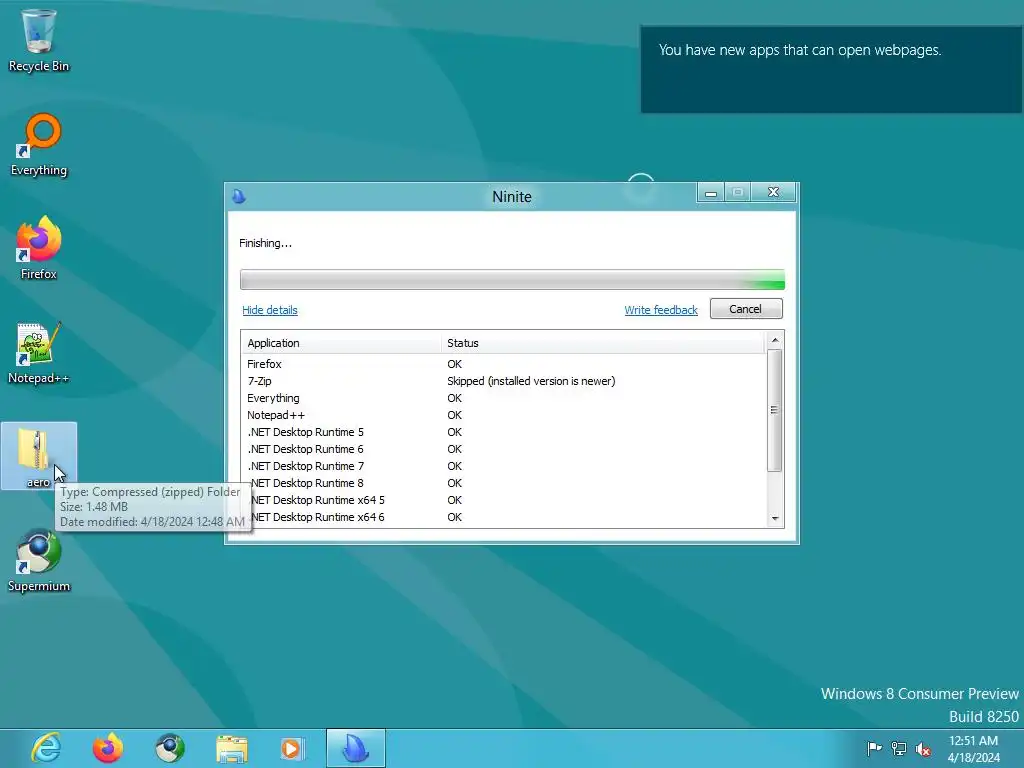1024x768 pixels.
Task: Click the installation progress bar
Action: click(x=512, y=280)
